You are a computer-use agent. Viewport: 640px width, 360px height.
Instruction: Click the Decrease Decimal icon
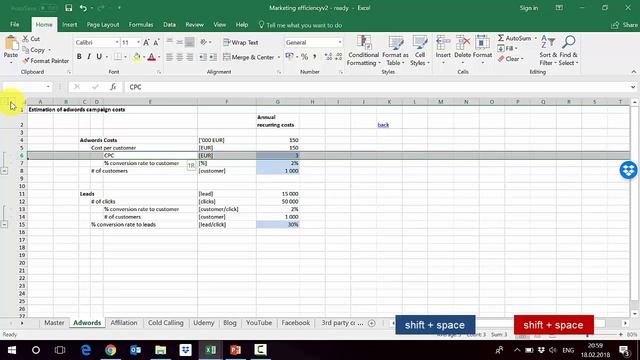339,57
